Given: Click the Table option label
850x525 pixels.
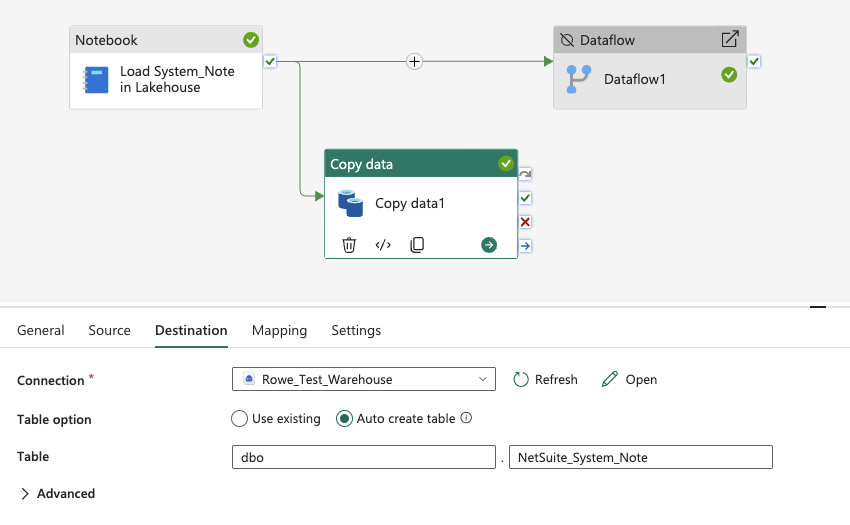Looking at the screenshot, I should tap(54, 420).
